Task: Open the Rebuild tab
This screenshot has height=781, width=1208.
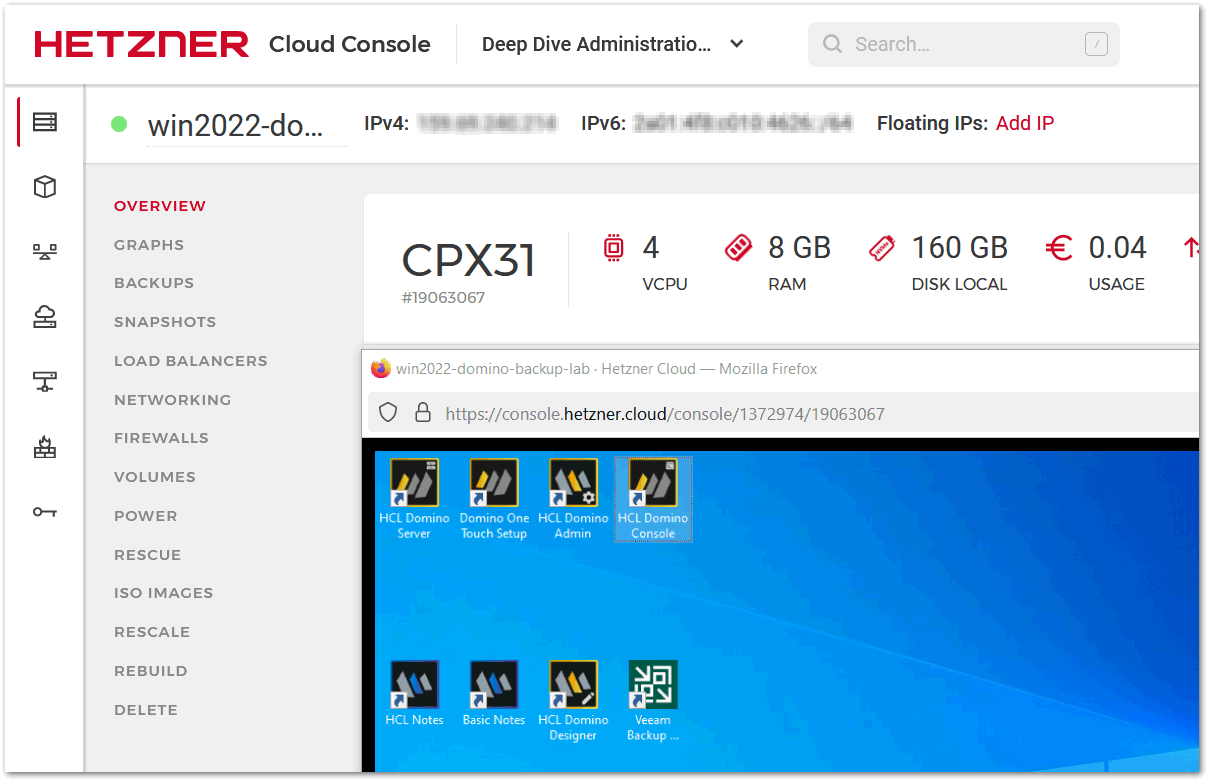Action: 151,671
